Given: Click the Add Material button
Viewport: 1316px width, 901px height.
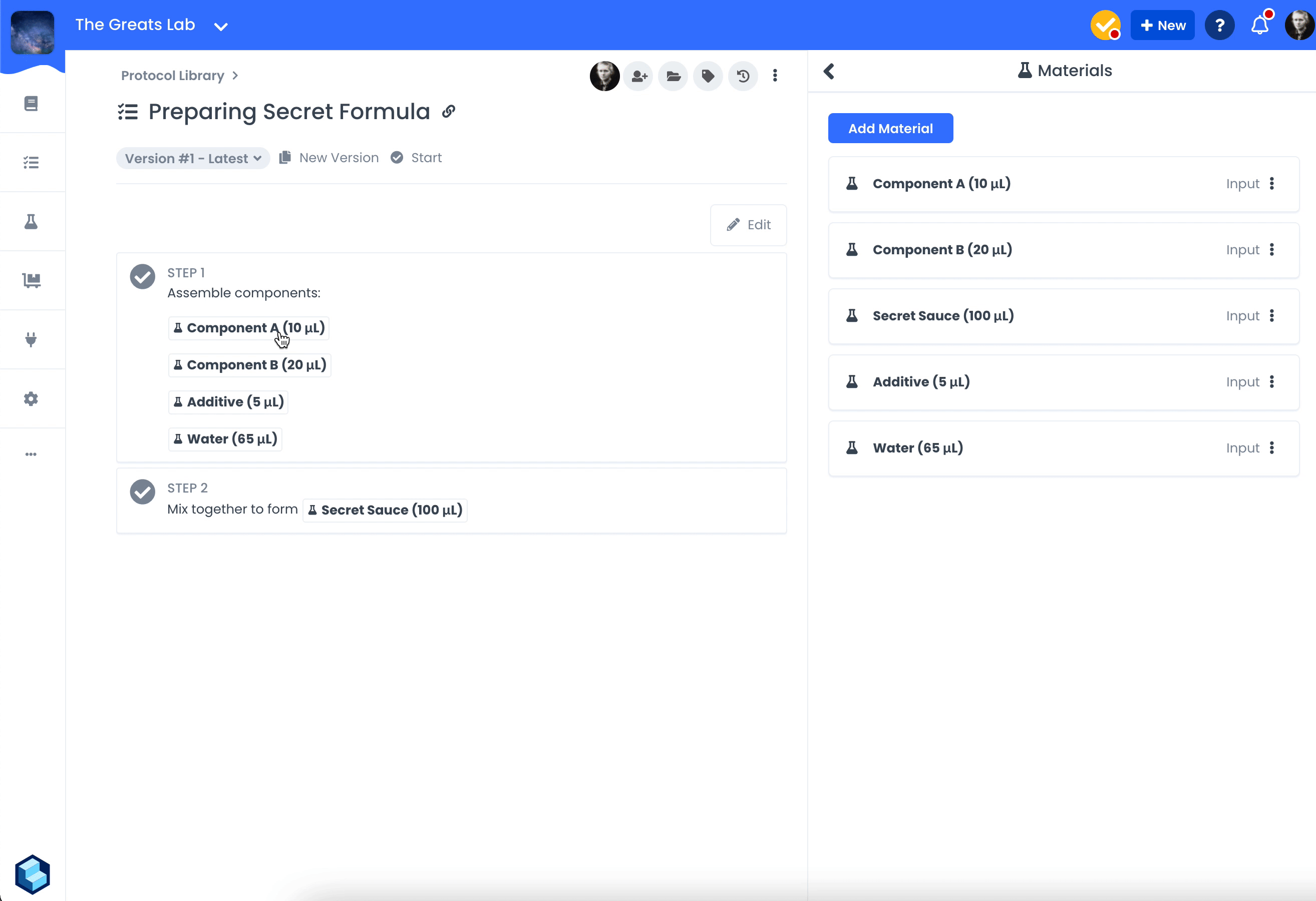Looking at the screenshot, I should (x=890, y=129).
